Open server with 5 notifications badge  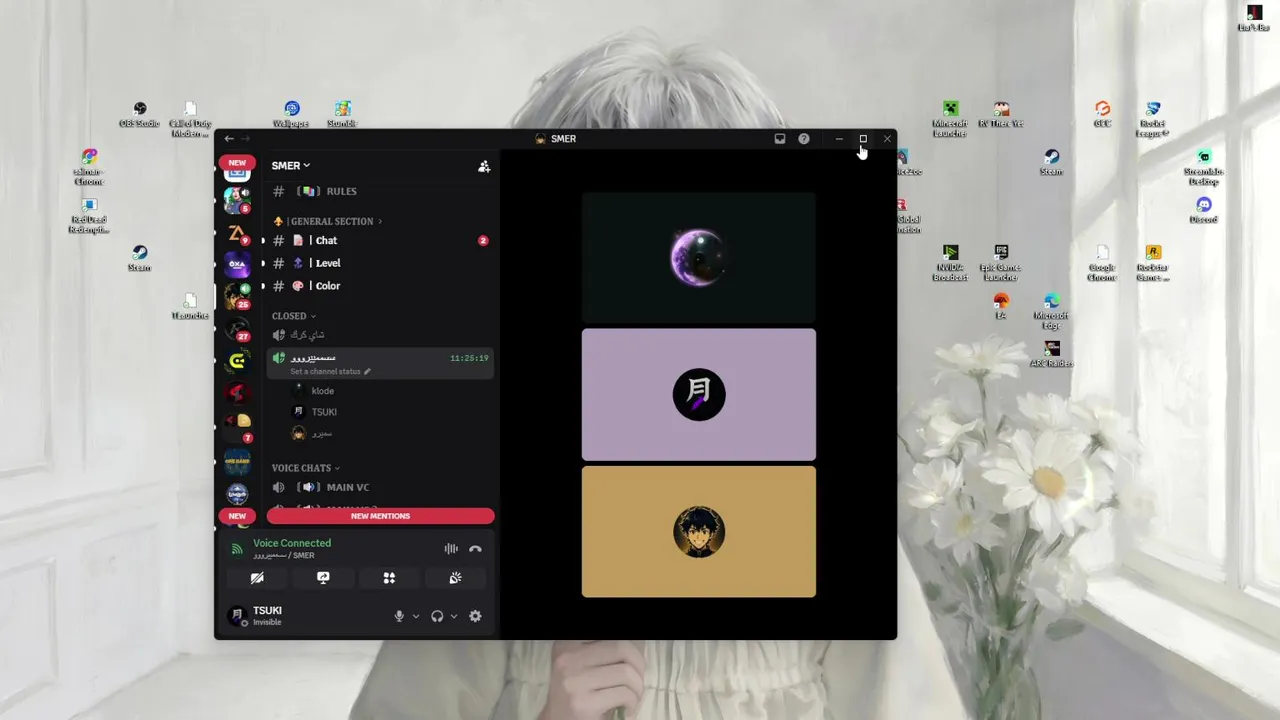tap(237, 199)
